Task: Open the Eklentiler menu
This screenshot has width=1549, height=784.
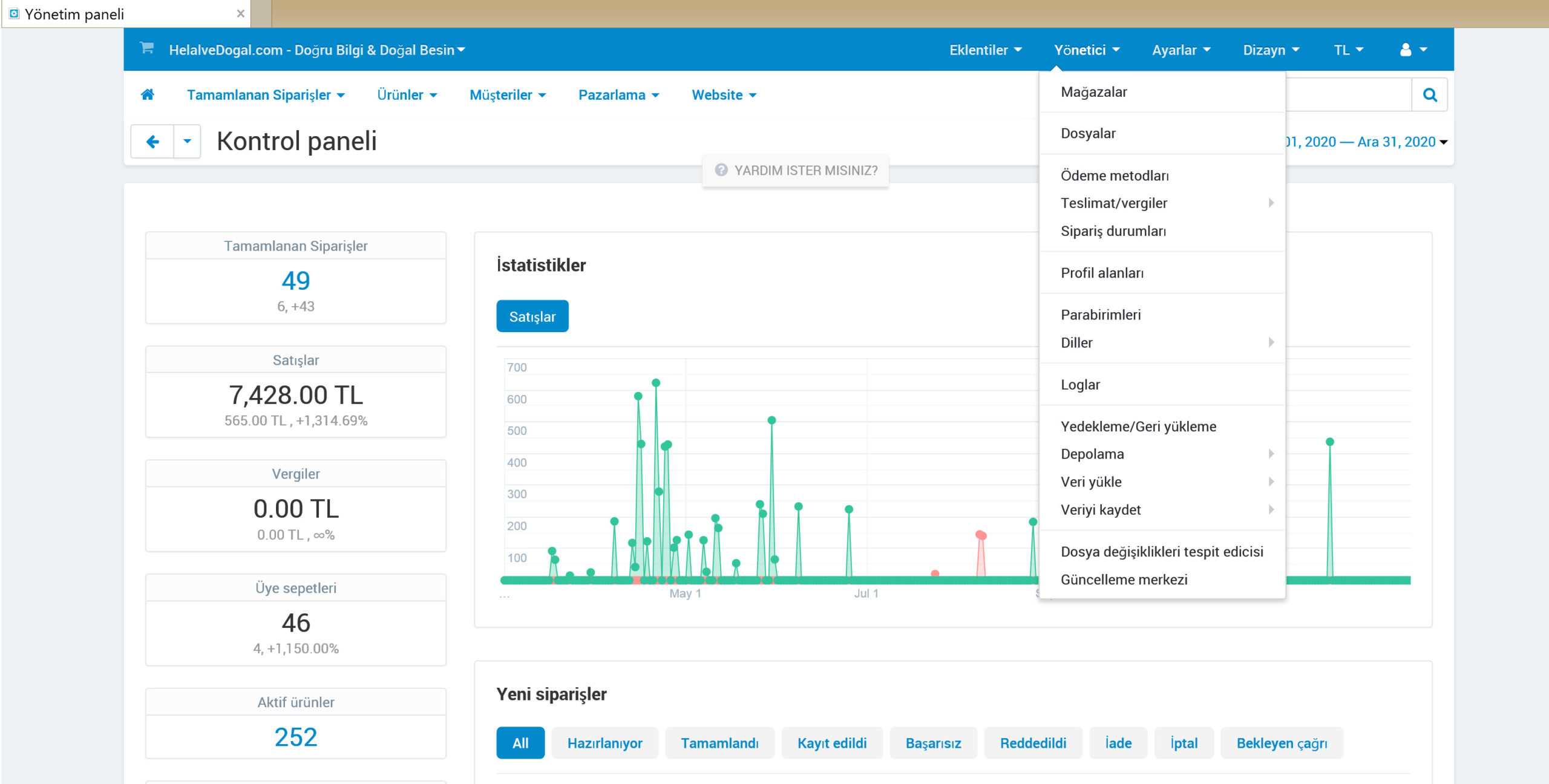Action: [x=986, y=50]
